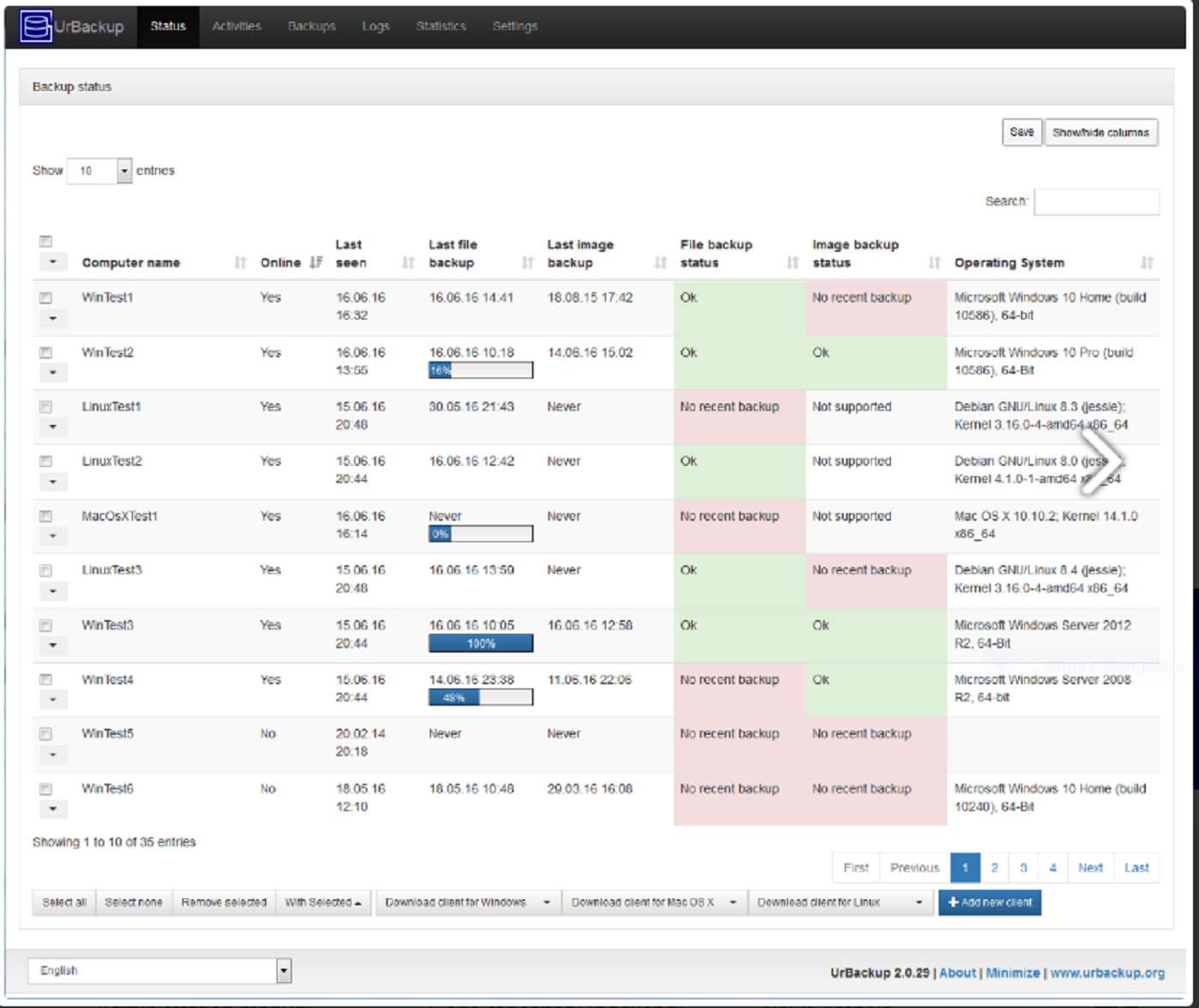The width and height of the screenshot is (1199, 1008).
Task: Click inside the Search input field
Action: (x=1096, y=201)
